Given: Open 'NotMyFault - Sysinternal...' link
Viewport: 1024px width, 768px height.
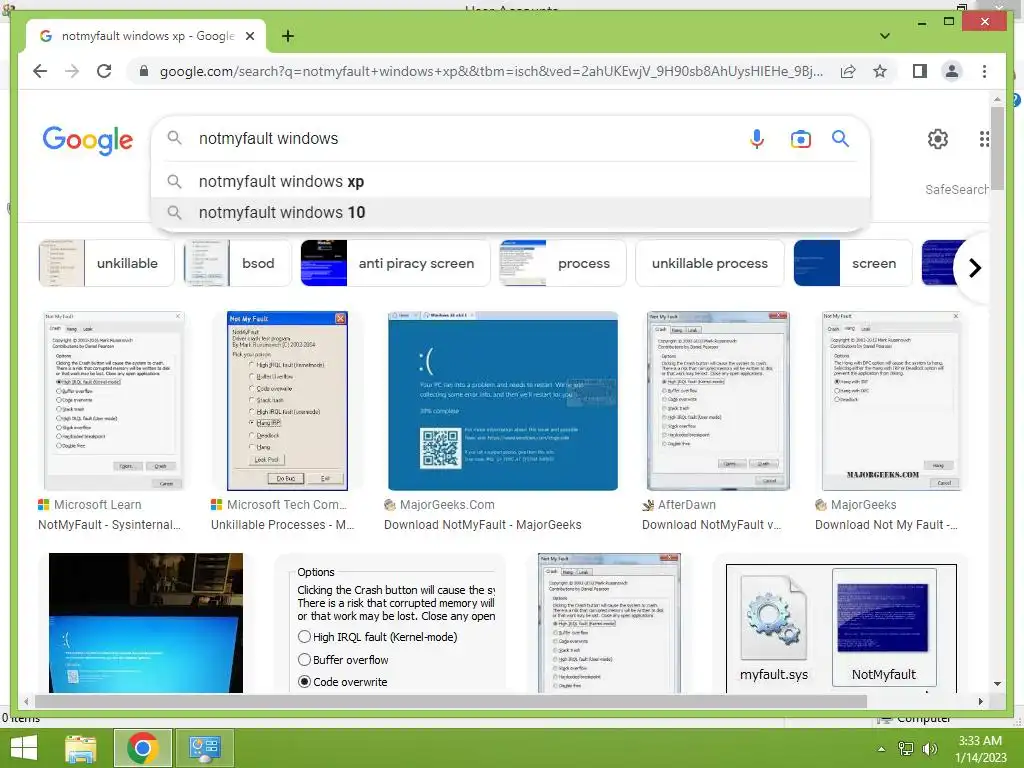Looking at the screenshot, I should [x=109, y=525].
